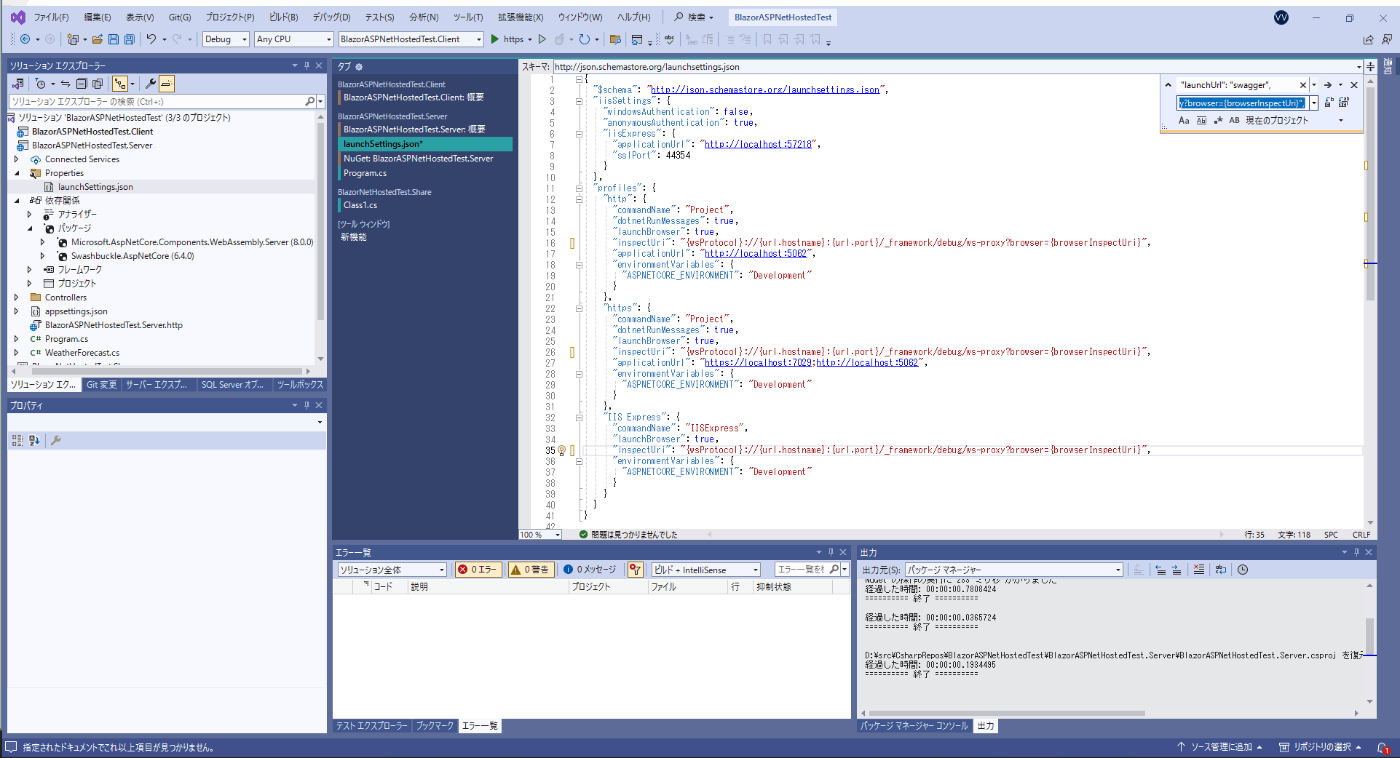Open ビルド + IntelliSense dropdown in error list

pos(706,569)
